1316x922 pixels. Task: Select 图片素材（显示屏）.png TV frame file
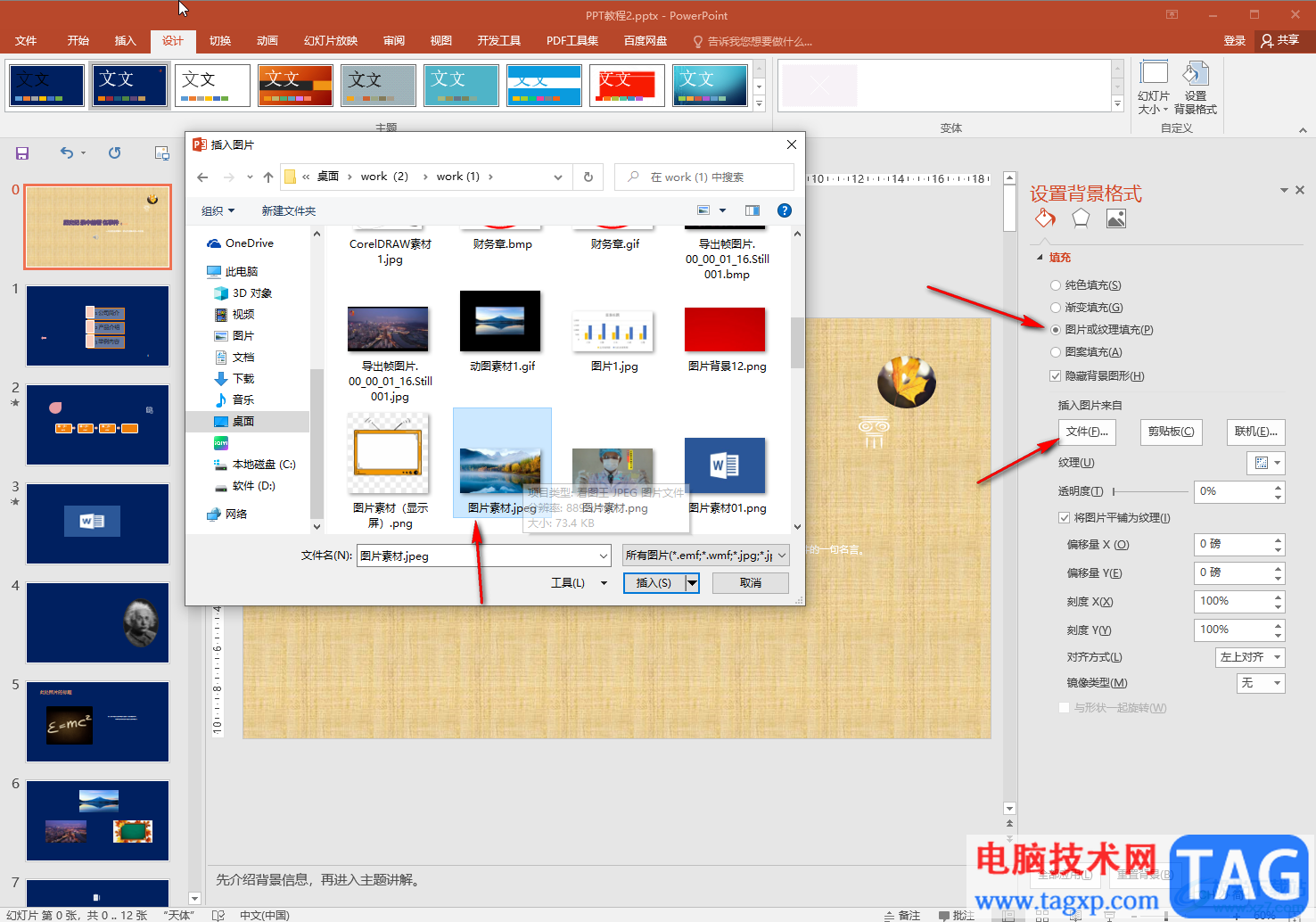tap(390, 471)
